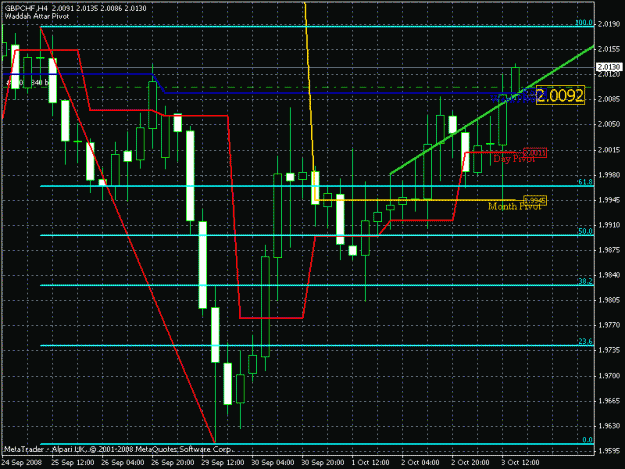Select the 38.2 Fibonacci level label
This screenshot has height=469, width=625.
585,281
